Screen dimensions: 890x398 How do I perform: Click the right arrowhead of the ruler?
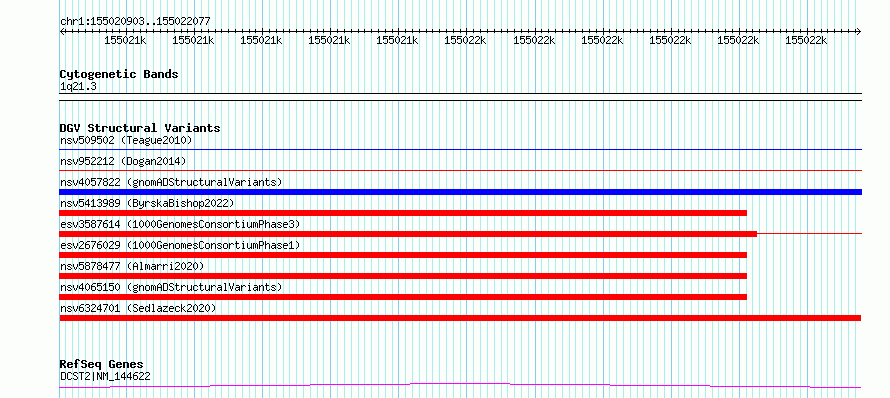click(858, 31)
